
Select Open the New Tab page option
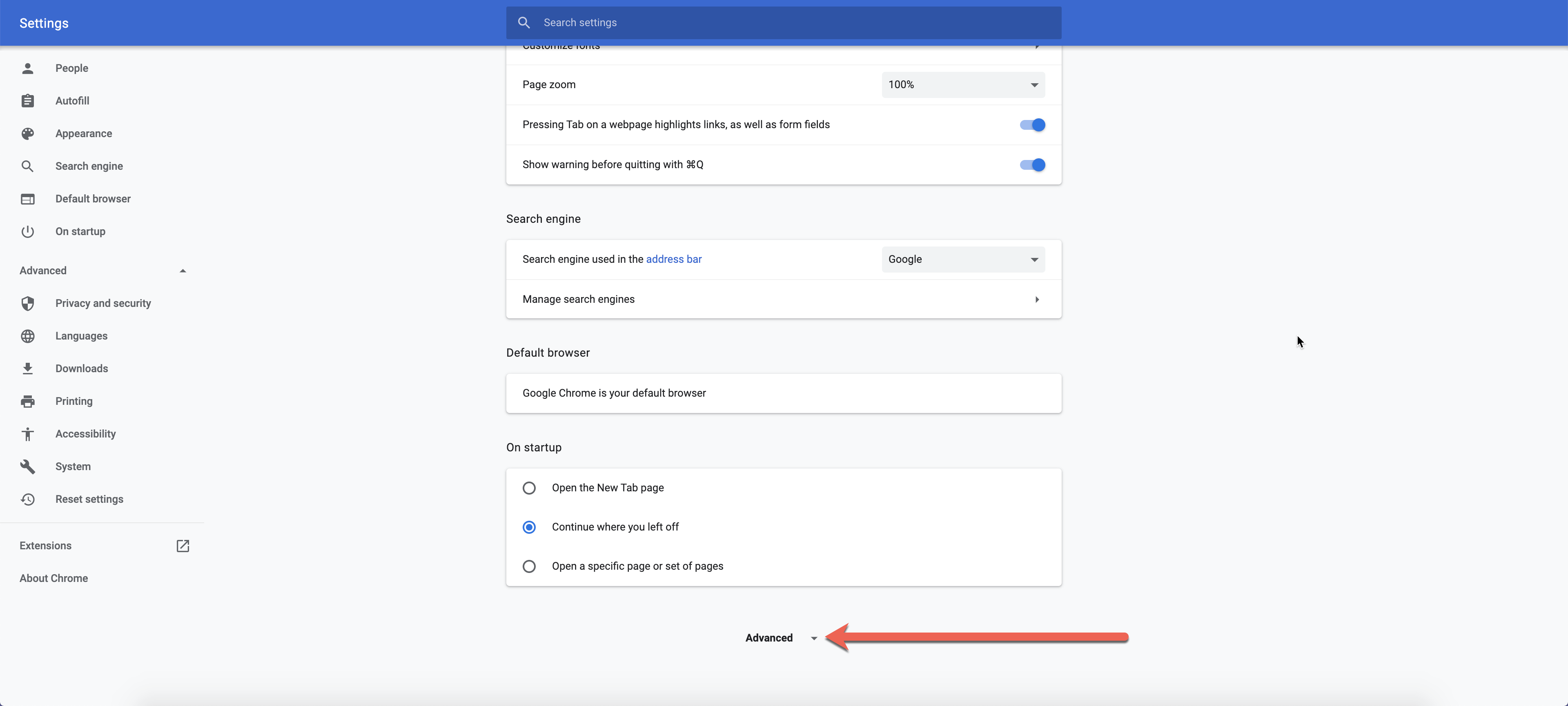coord(529,488)
